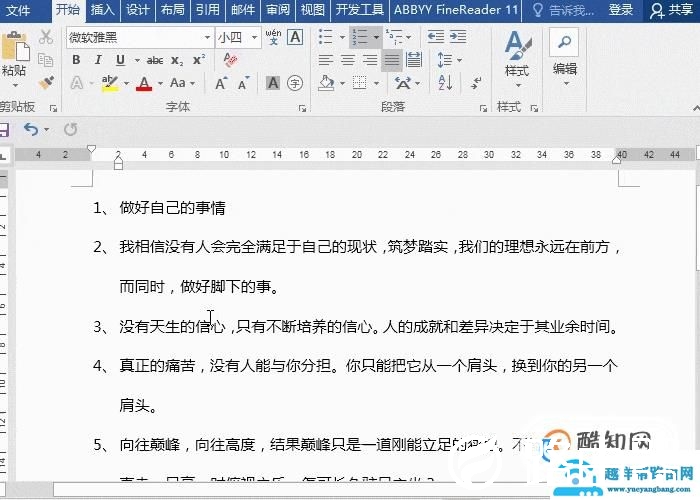Align text left
This screenshot has height=500, width=700.
[325, 60]
